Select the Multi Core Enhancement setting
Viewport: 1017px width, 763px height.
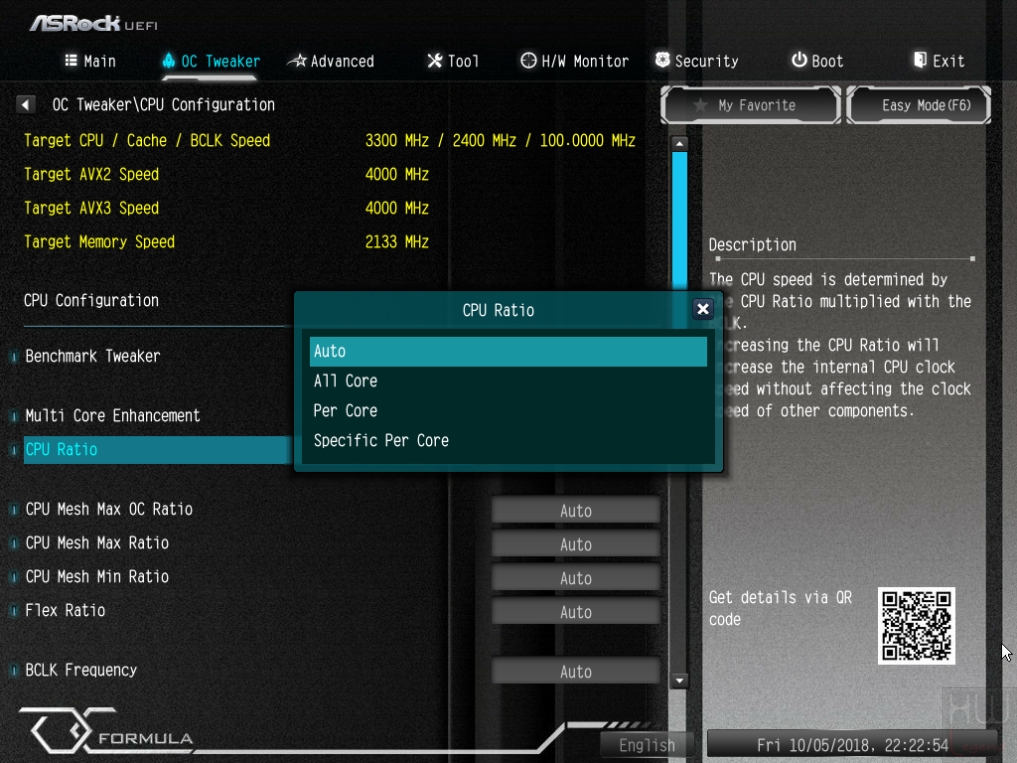pos(113,416)
